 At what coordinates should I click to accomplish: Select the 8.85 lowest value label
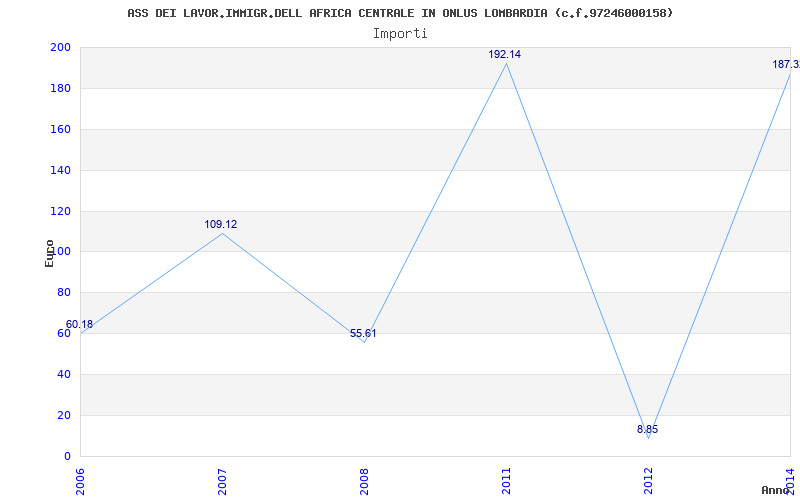[647, 430]
